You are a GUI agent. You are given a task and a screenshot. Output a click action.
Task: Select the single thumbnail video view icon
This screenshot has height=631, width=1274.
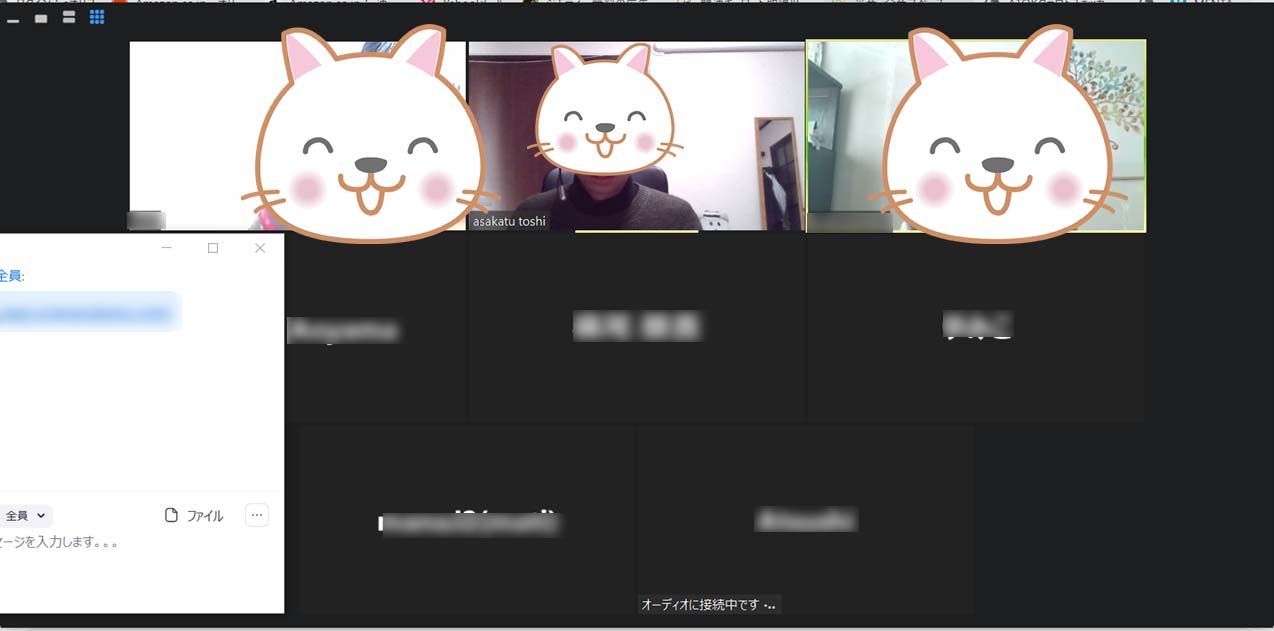click(x=41, y=18)
